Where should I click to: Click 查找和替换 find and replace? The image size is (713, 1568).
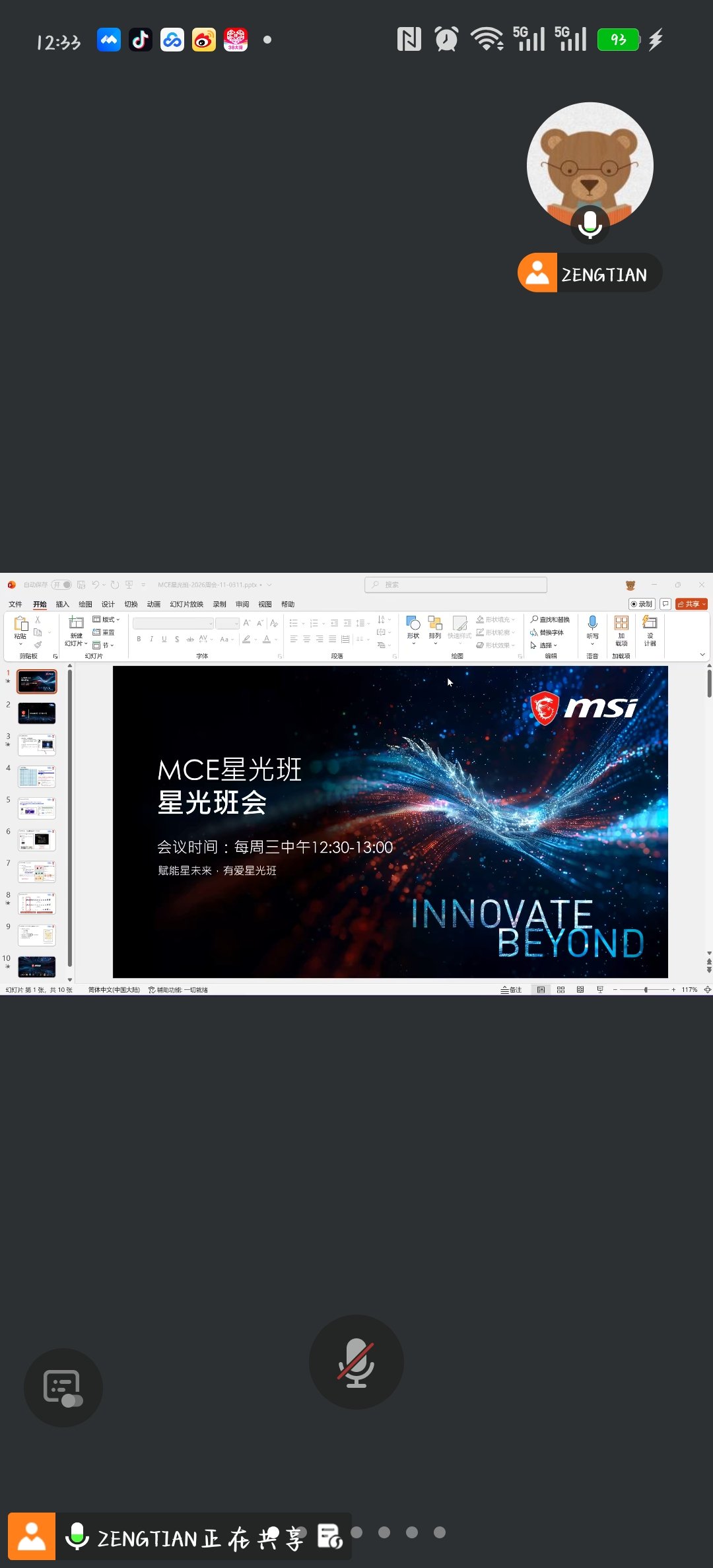pyautogui.click(x=551, y=620)
